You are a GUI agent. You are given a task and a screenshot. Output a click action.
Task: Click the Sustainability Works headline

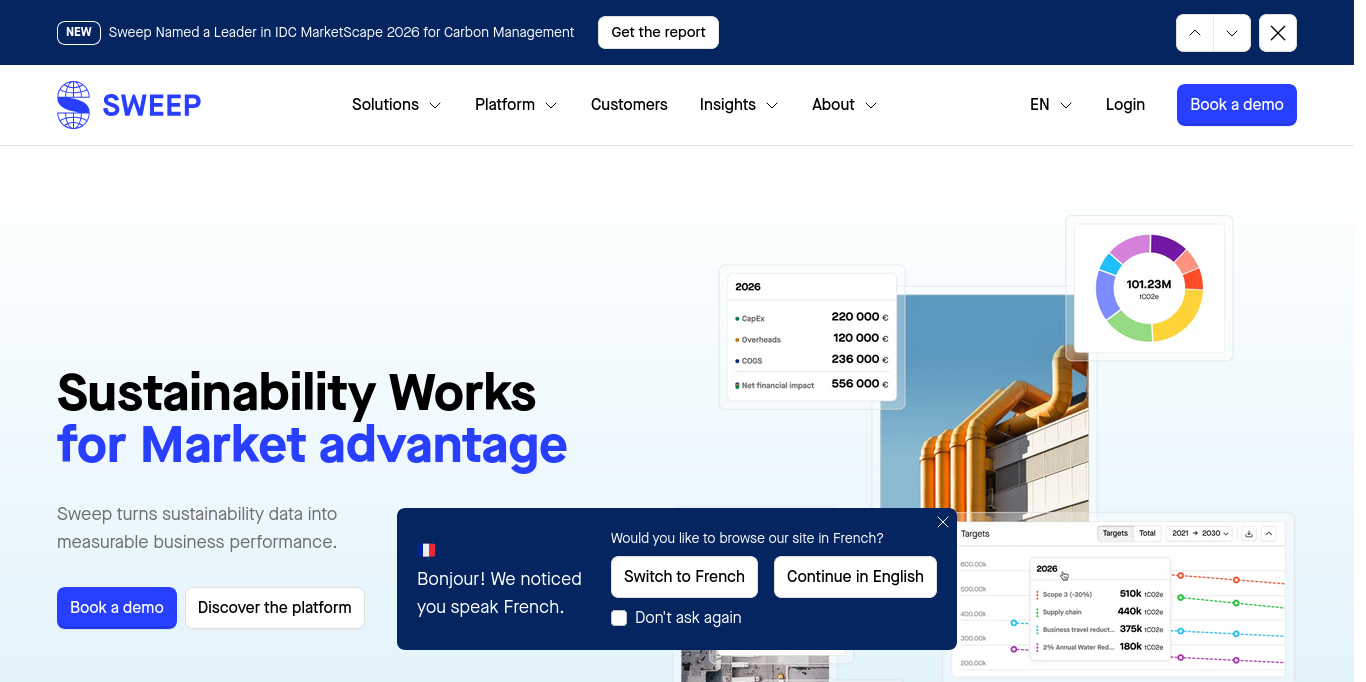(x=297, y=392)
